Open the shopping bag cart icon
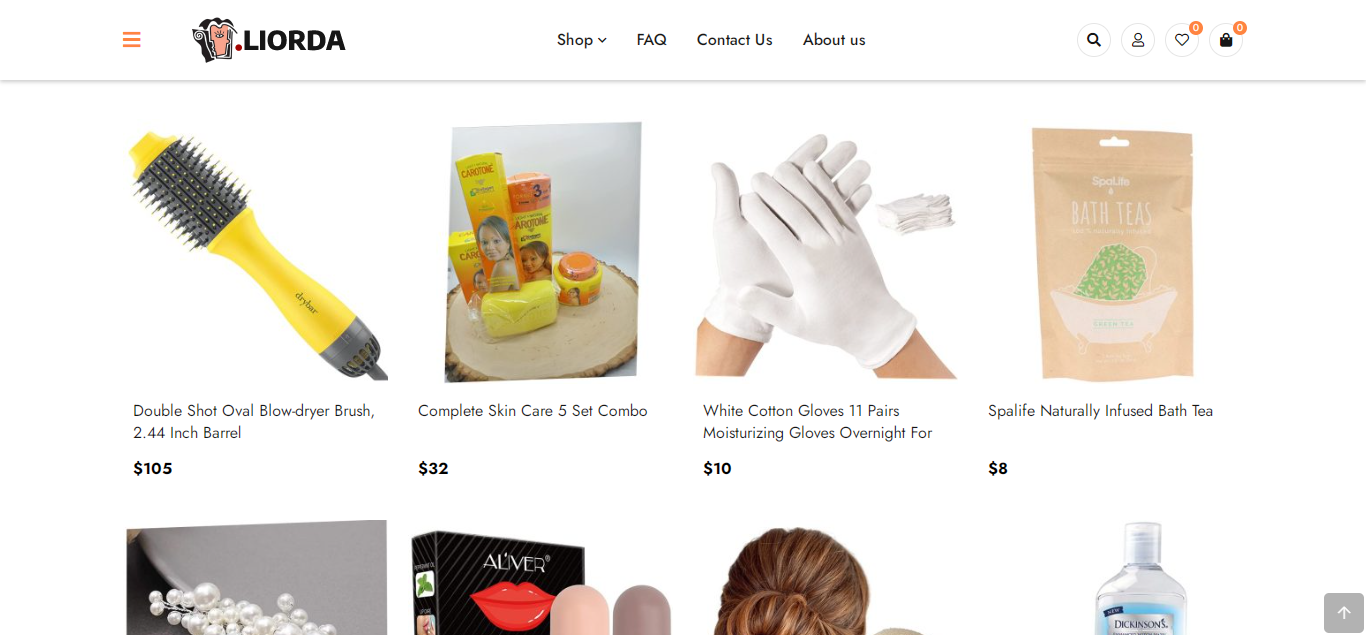The height and width of the screenshot is (635, 1366). [1226, 40]
